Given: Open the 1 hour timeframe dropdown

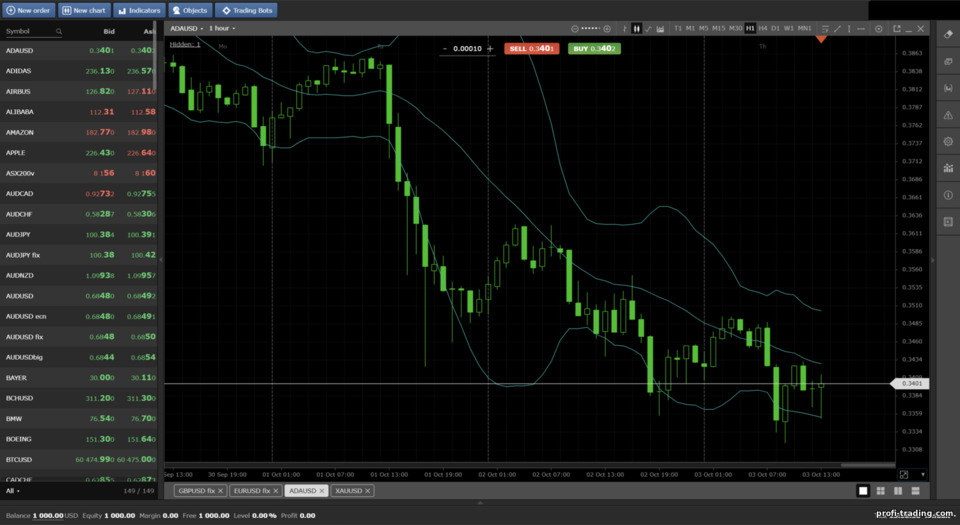Looking at the screenshot, I should point(222,28).
